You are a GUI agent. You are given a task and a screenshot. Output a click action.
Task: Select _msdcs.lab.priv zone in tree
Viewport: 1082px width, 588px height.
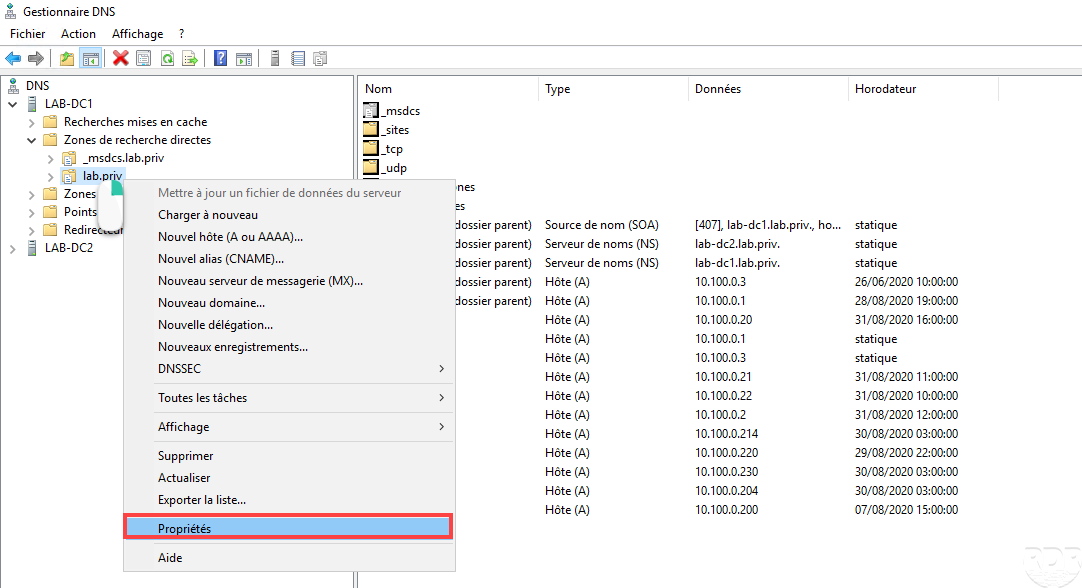coord(123,158)
